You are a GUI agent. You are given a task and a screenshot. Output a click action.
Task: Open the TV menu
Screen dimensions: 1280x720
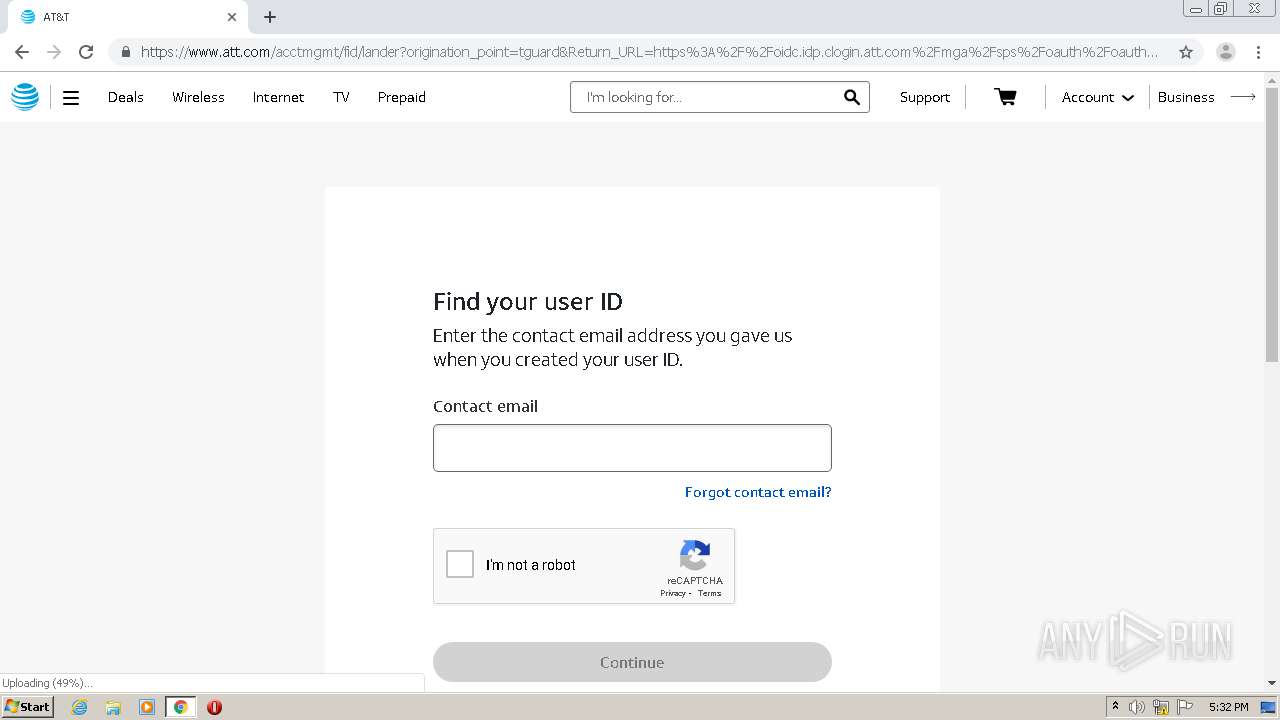(x=341, y=97)
